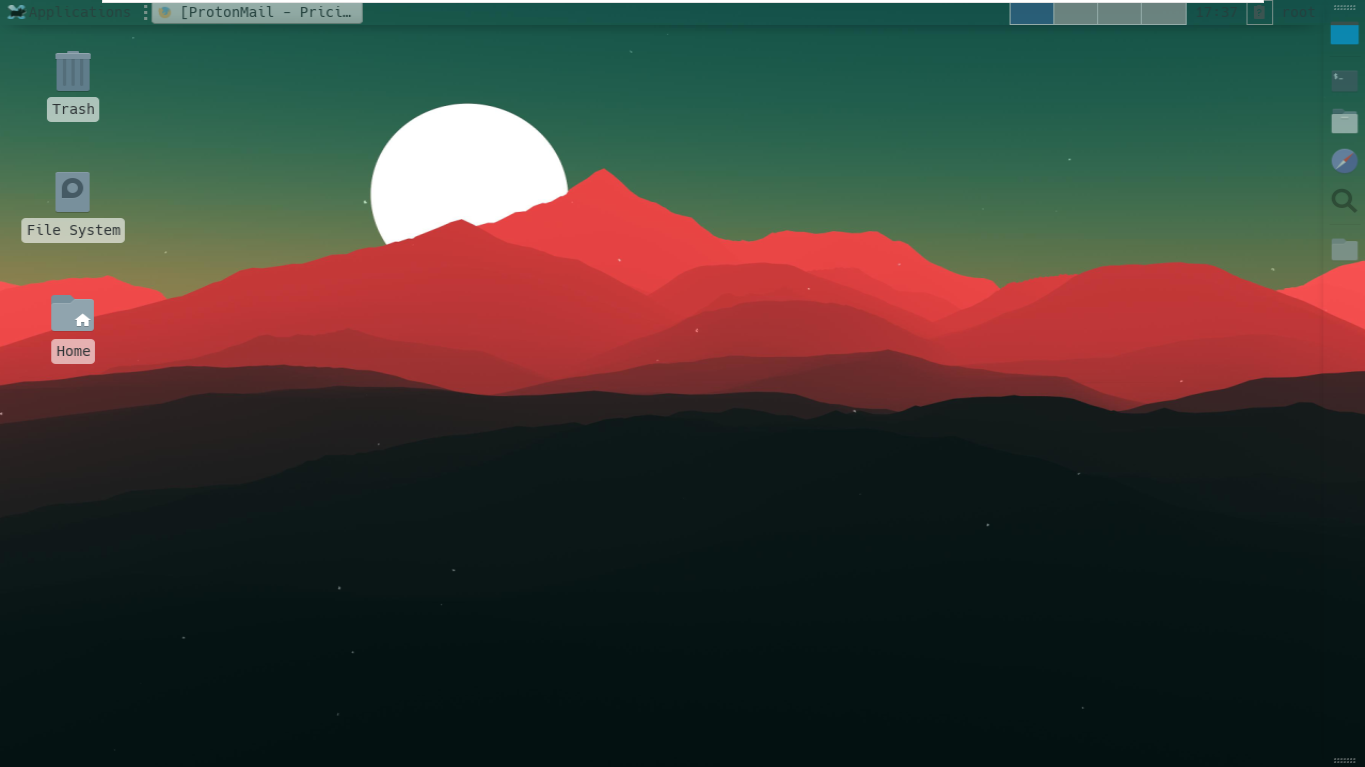The width and height of the screenshot is (1365, 767).
Task: Launch the terminal emulator from the dock
Action: [1344, 79]
